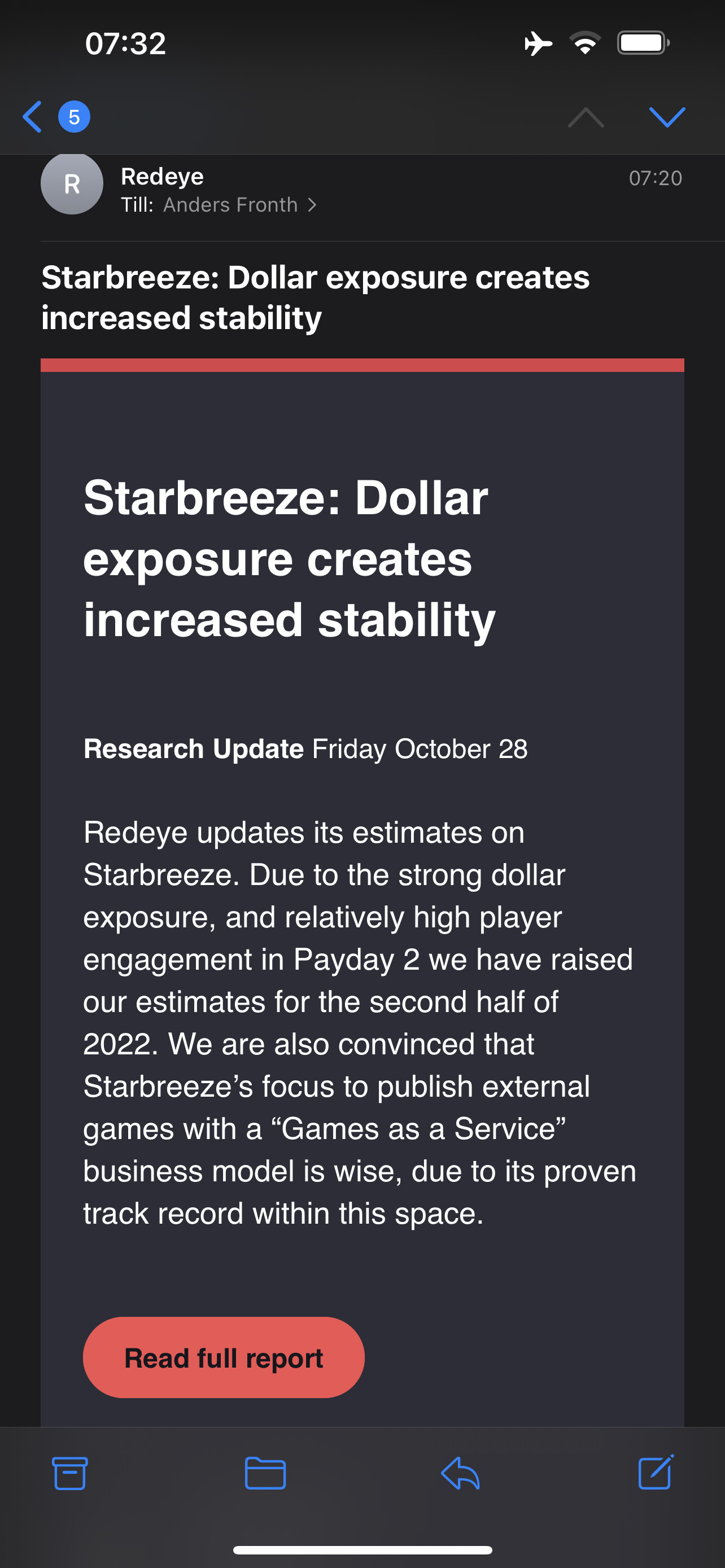This screenshot has height=1568, width=725.
Task: Tap the large Starbreeze headline in email body
Action: click(290, 558)
